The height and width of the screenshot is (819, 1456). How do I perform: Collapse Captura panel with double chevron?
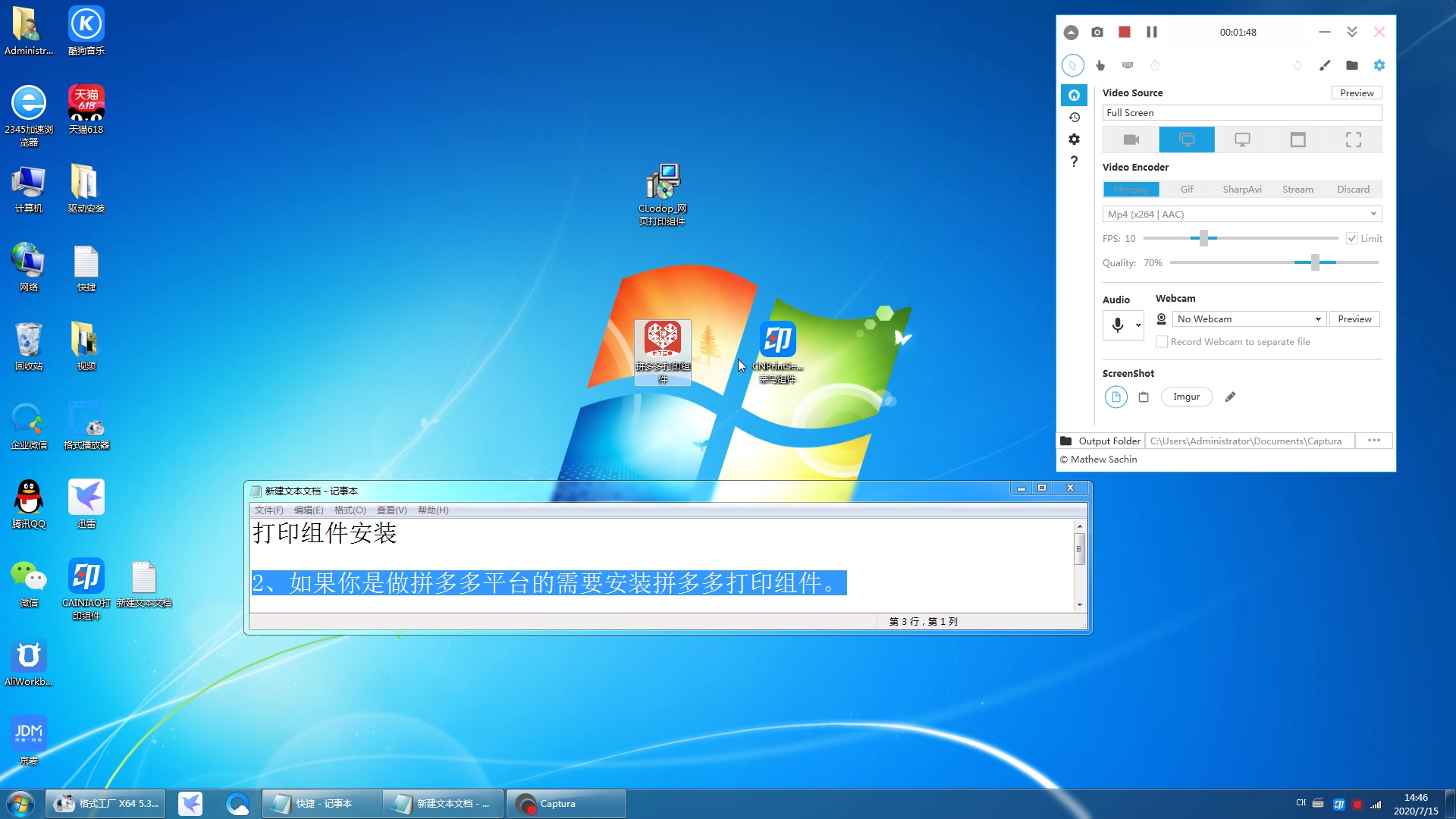coord(1352,32)
